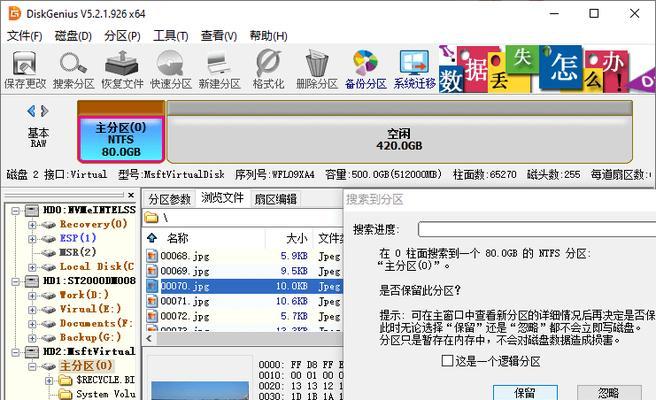The width and height of the screenshot is (656, 400).
Task: Open Partition (分区) menu
Action: [122, 36]
